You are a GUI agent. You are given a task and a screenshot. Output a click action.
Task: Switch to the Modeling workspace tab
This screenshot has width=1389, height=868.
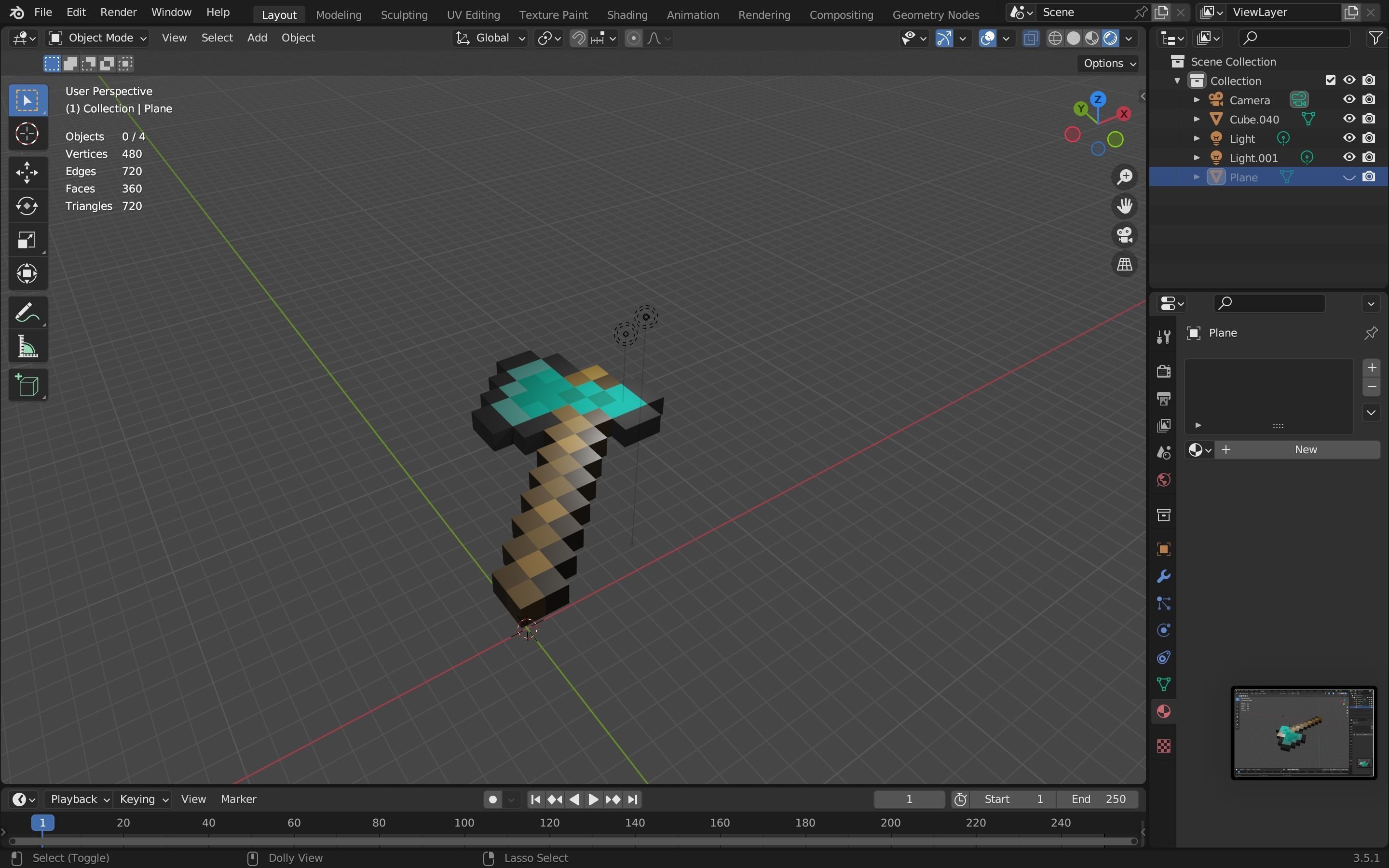[339, 14]
